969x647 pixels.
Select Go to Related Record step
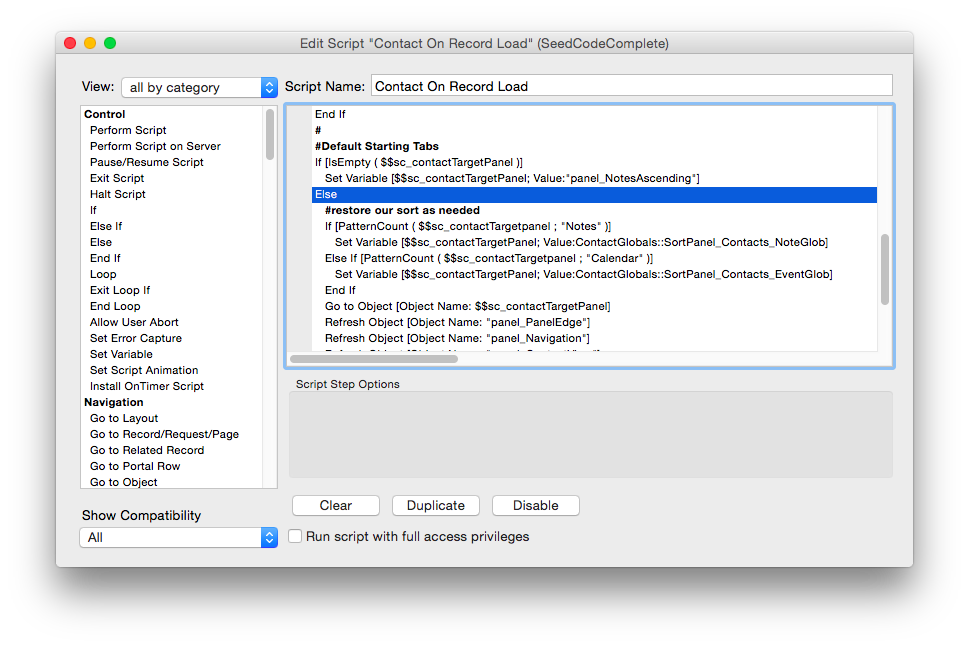(x=146, y=450)
